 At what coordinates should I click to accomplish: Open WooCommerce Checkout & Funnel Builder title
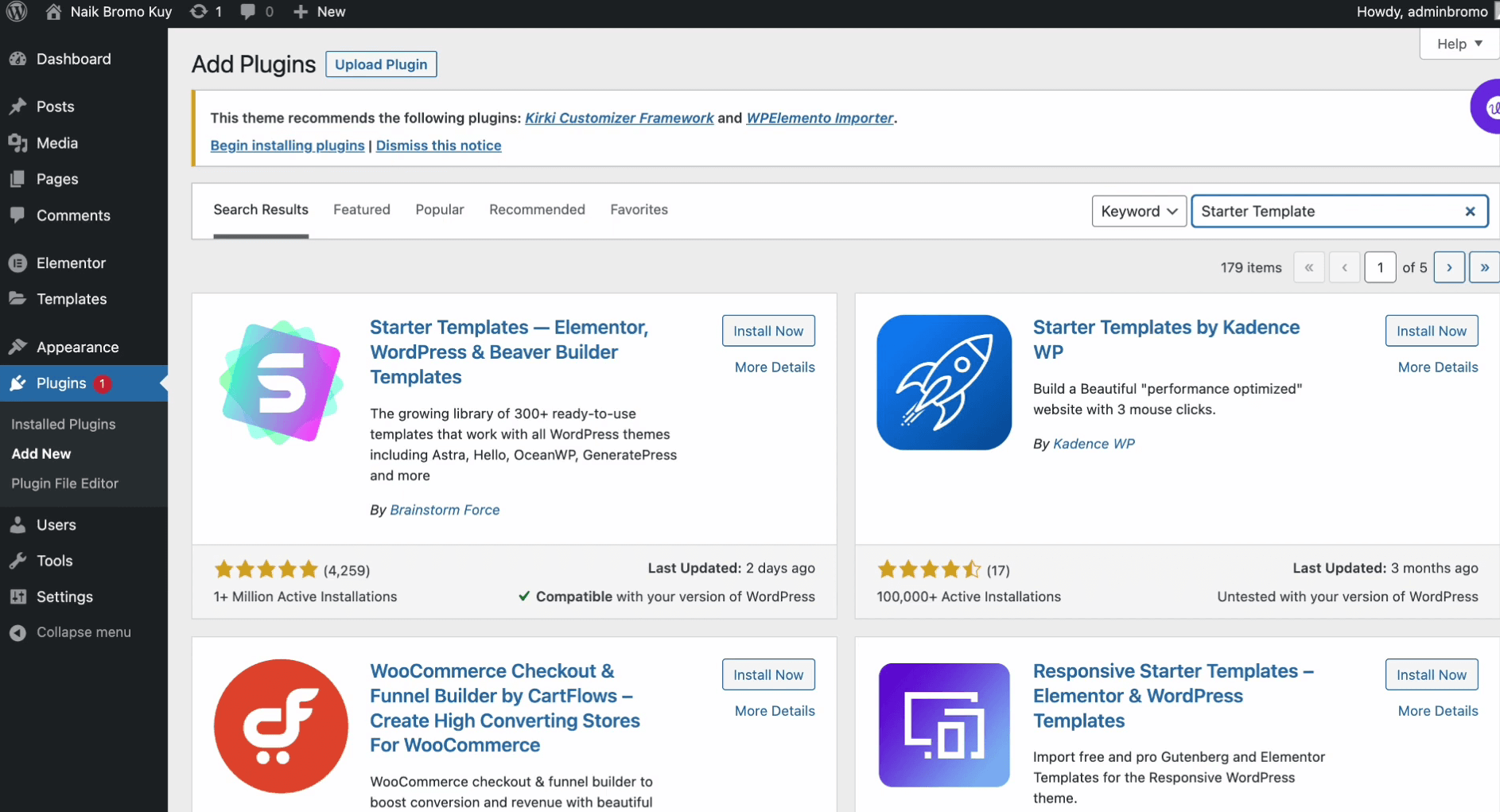pyautogui.click(x=505, y=708)
